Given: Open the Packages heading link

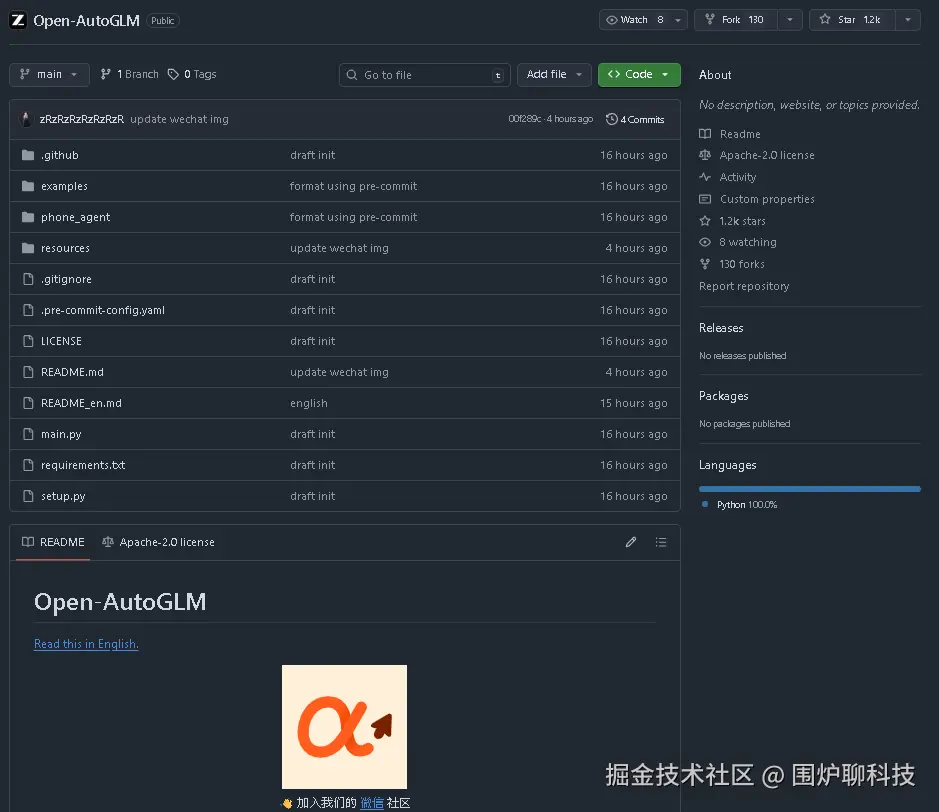Looking at the screenshot, I should click(x=723, y=396).
